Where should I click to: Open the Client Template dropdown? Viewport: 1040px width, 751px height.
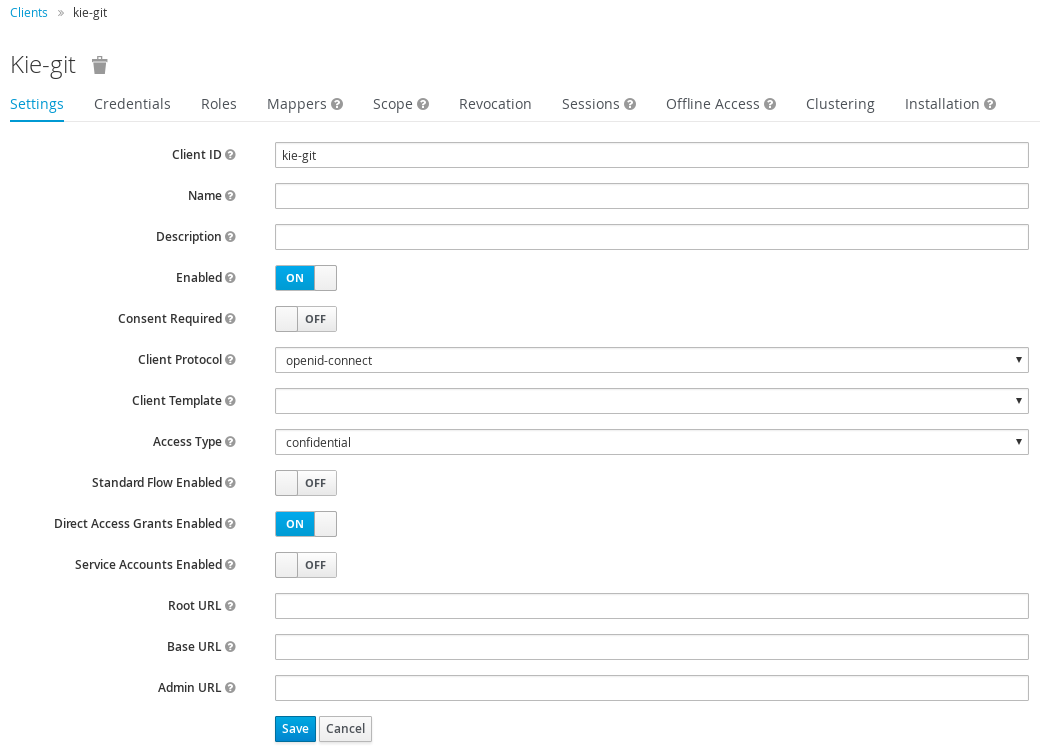651,401
